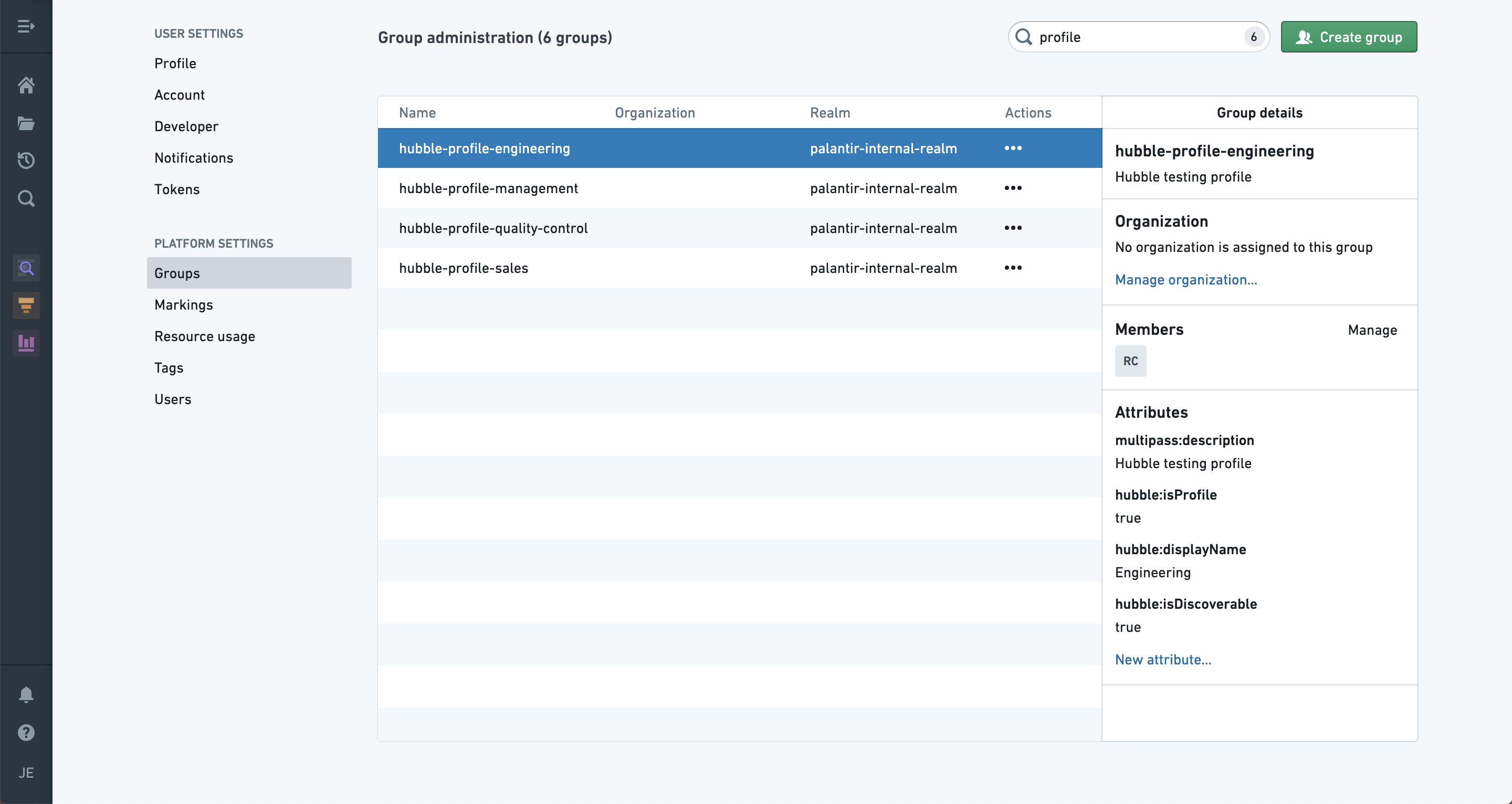Open the help question mark icon
1512x804 pixels.
tap(26, 733)
